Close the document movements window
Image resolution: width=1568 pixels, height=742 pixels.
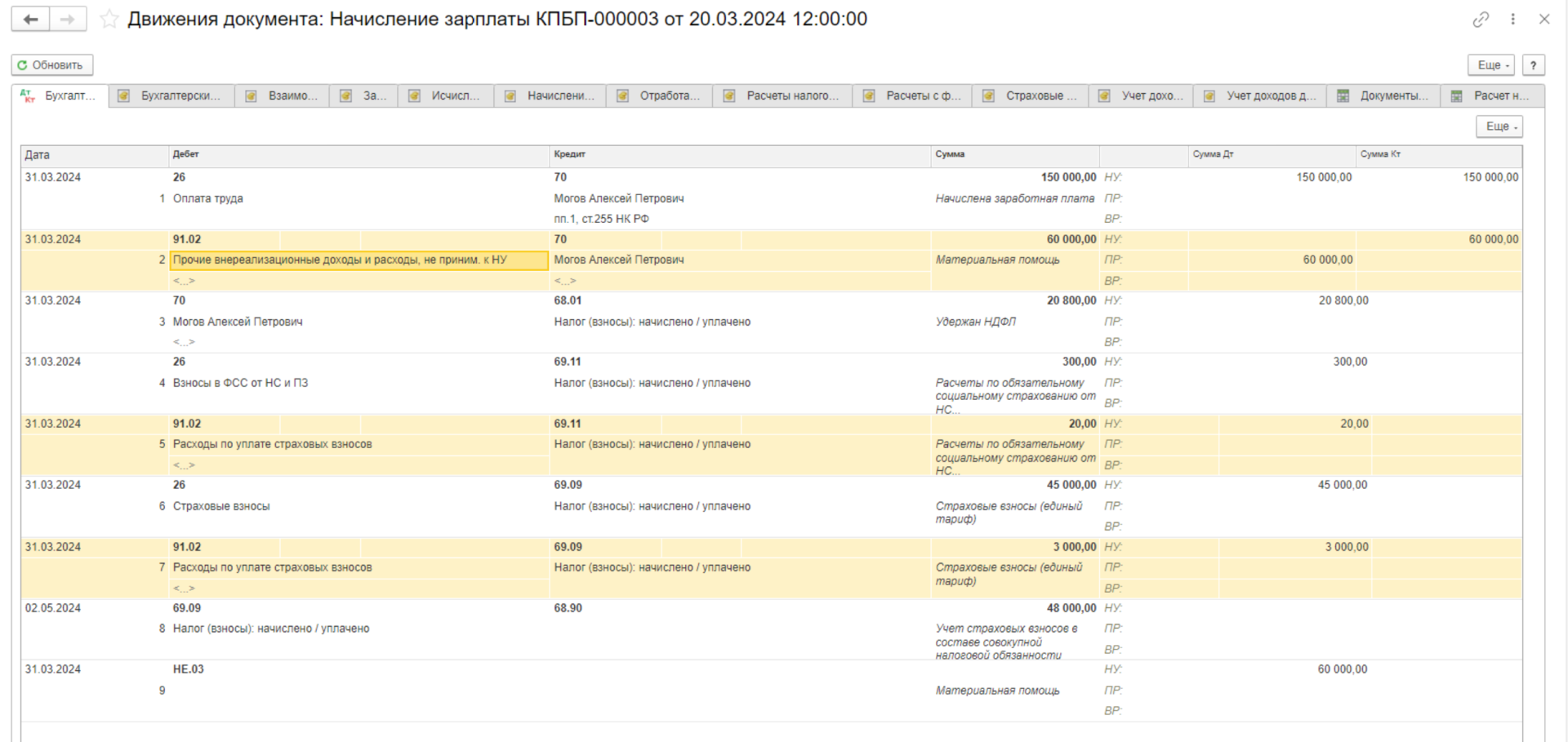click(1543, 20)
